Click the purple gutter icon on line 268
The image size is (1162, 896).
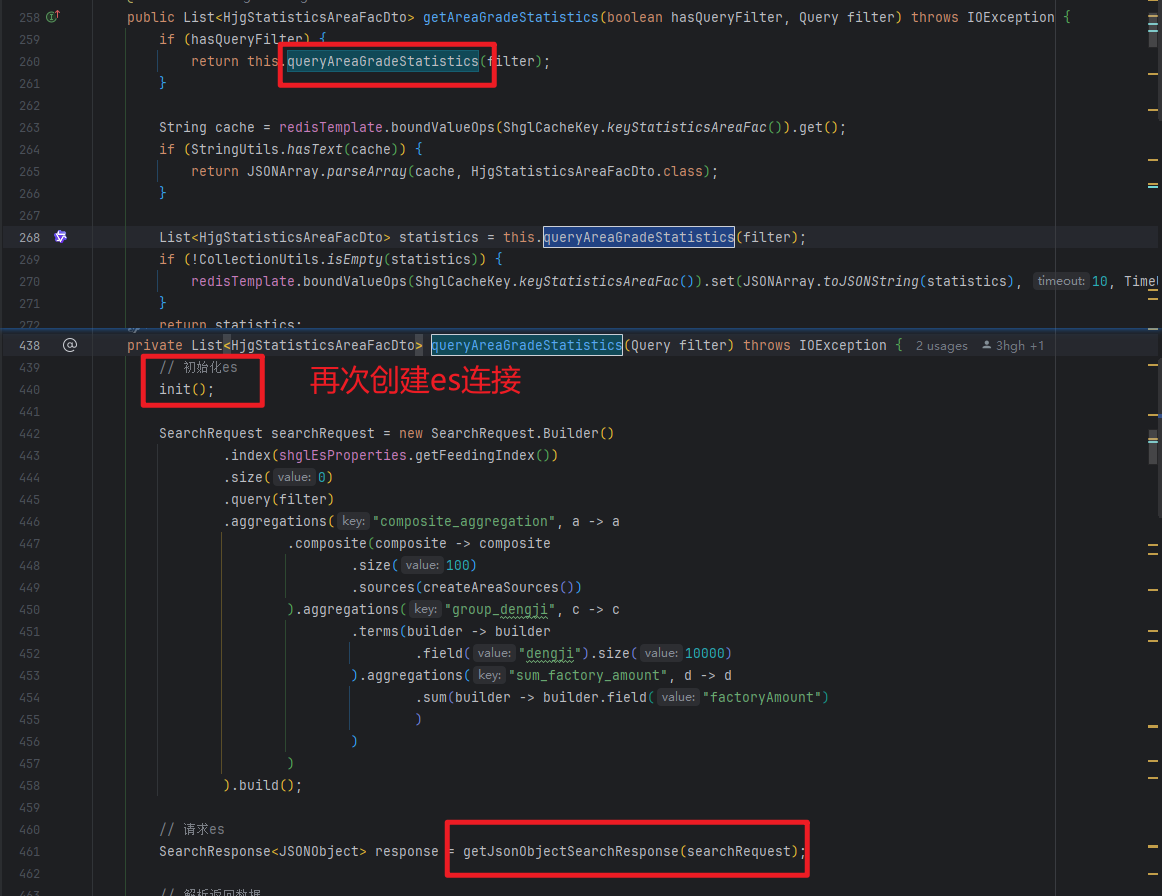tap(60, 237)
